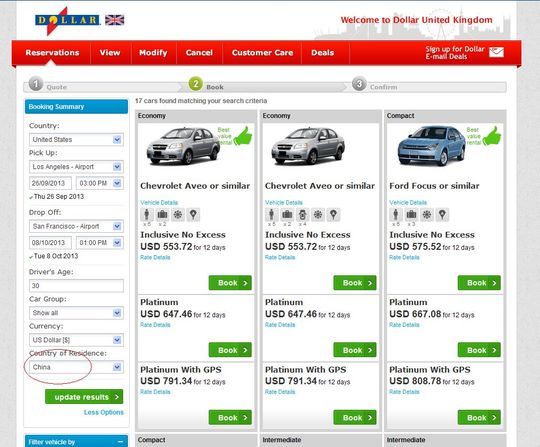
Task: Click location pin icon on Ford Focus card
Action: (x=442, y=215)
